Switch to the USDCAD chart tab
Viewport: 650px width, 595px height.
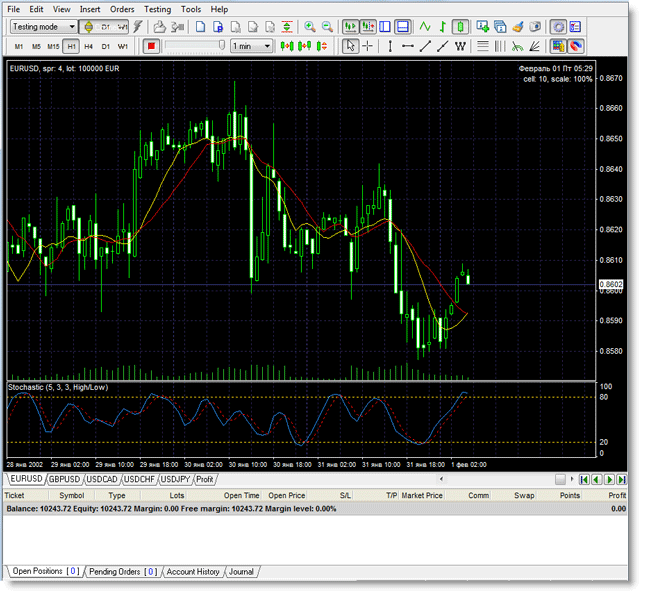(x=102, y=479)
